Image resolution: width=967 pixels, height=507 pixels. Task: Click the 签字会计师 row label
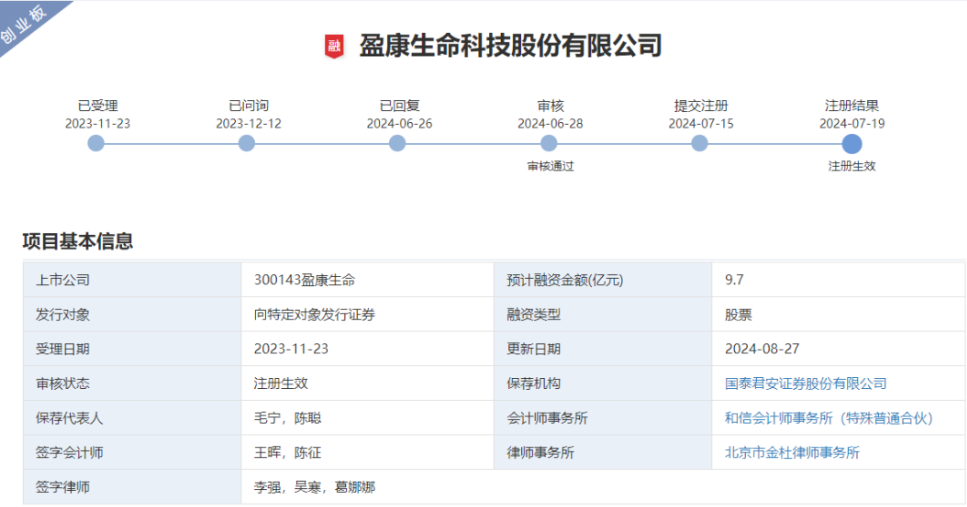[70, 453]
